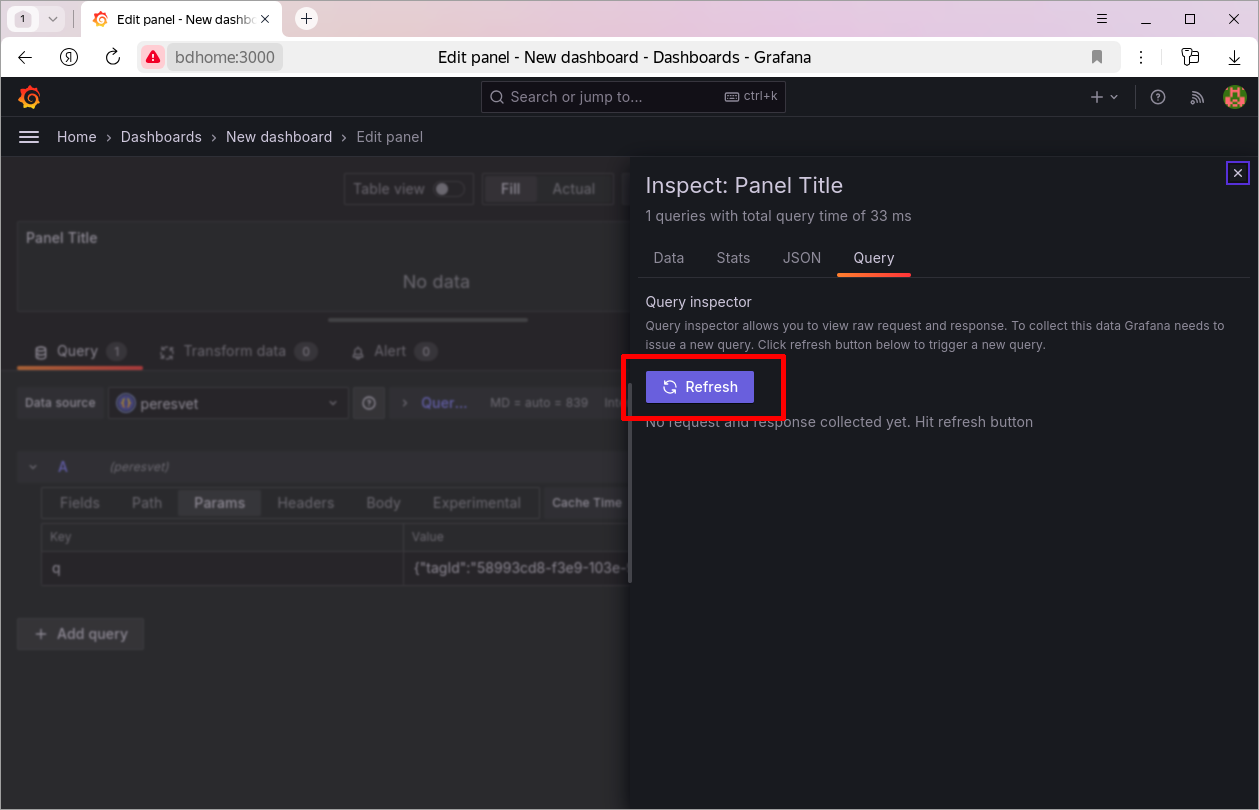The width and height of the screenshot is (1259, 810).
Task: Click the param key field 'q'
Action: (222, 568)
